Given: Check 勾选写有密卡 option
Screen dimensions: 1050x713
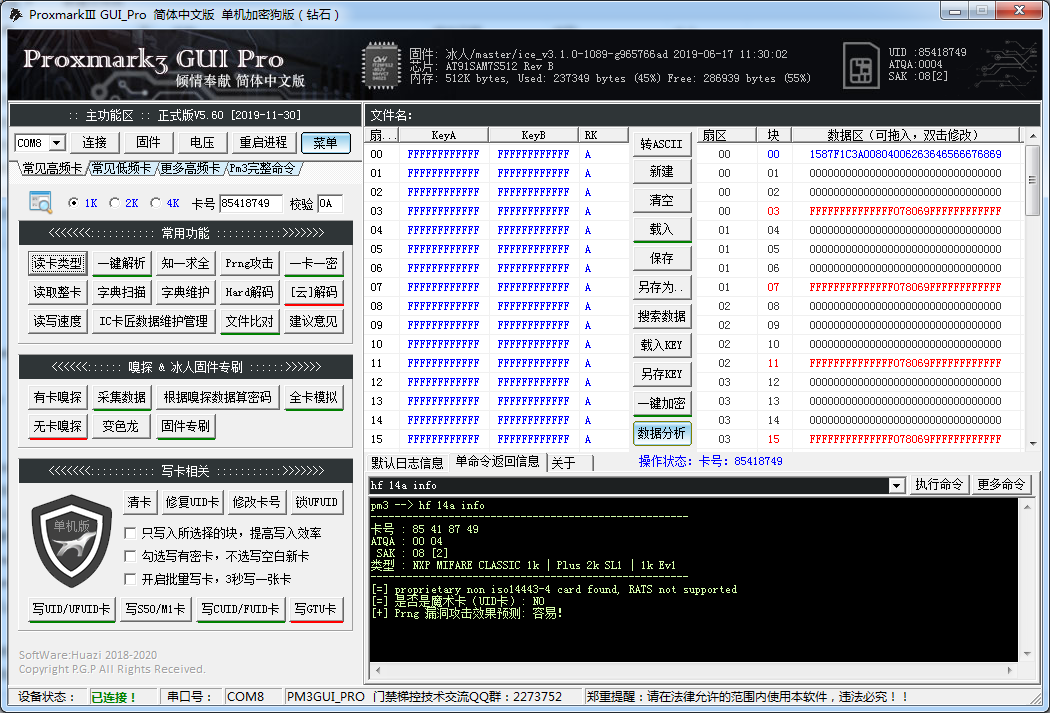Looking at the screenshot, I should (x=129, y=556).
